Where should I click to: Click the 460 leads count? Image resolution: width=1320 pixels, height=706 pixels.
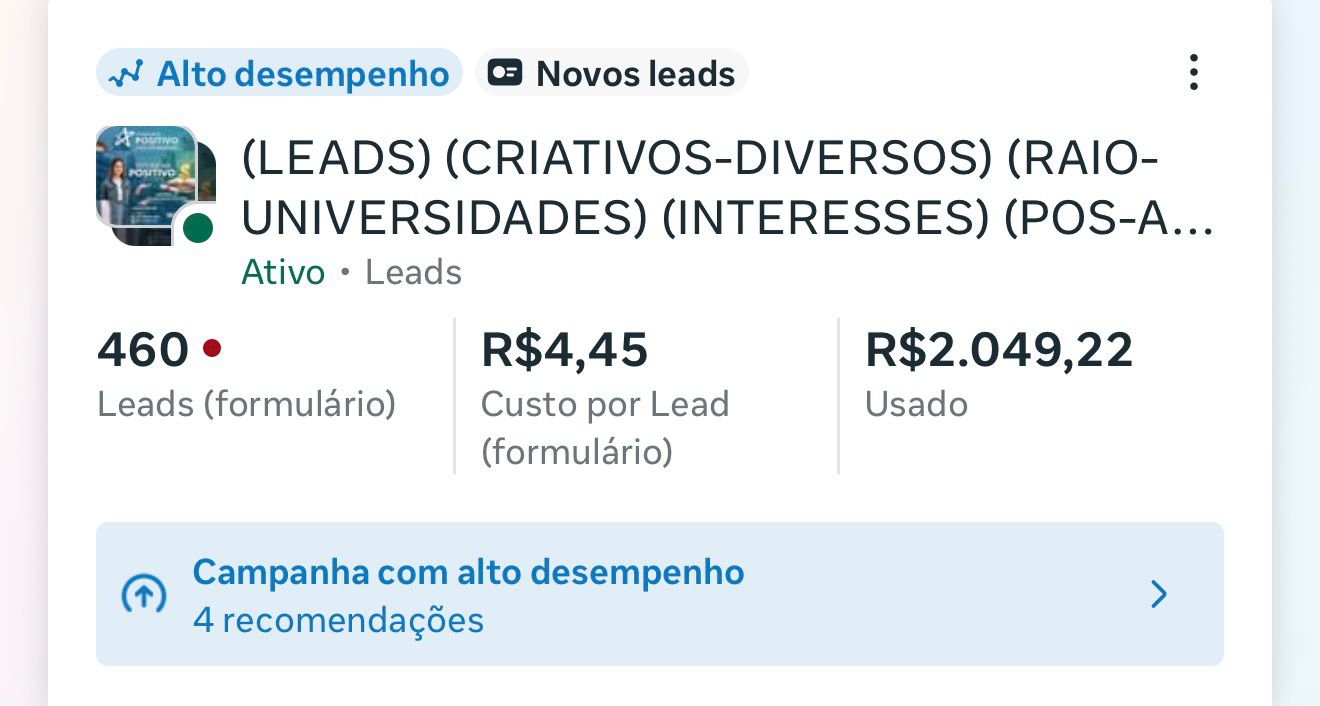[143, 350]
